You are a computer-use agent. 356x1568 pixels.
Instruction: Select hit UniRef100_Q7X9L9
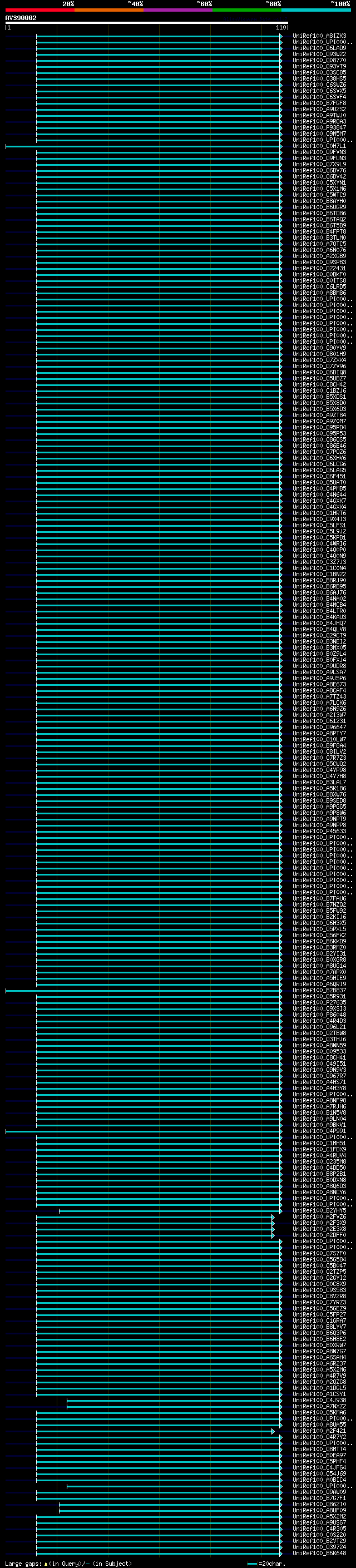(x=319, y=164)
